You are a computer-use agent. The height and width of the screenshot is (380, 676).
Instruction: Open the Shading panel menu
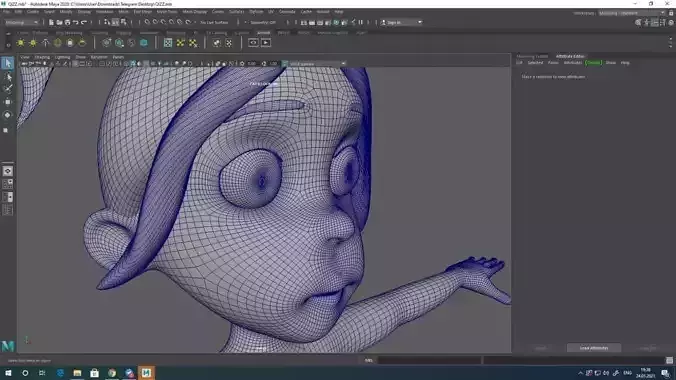click(42, 57)
